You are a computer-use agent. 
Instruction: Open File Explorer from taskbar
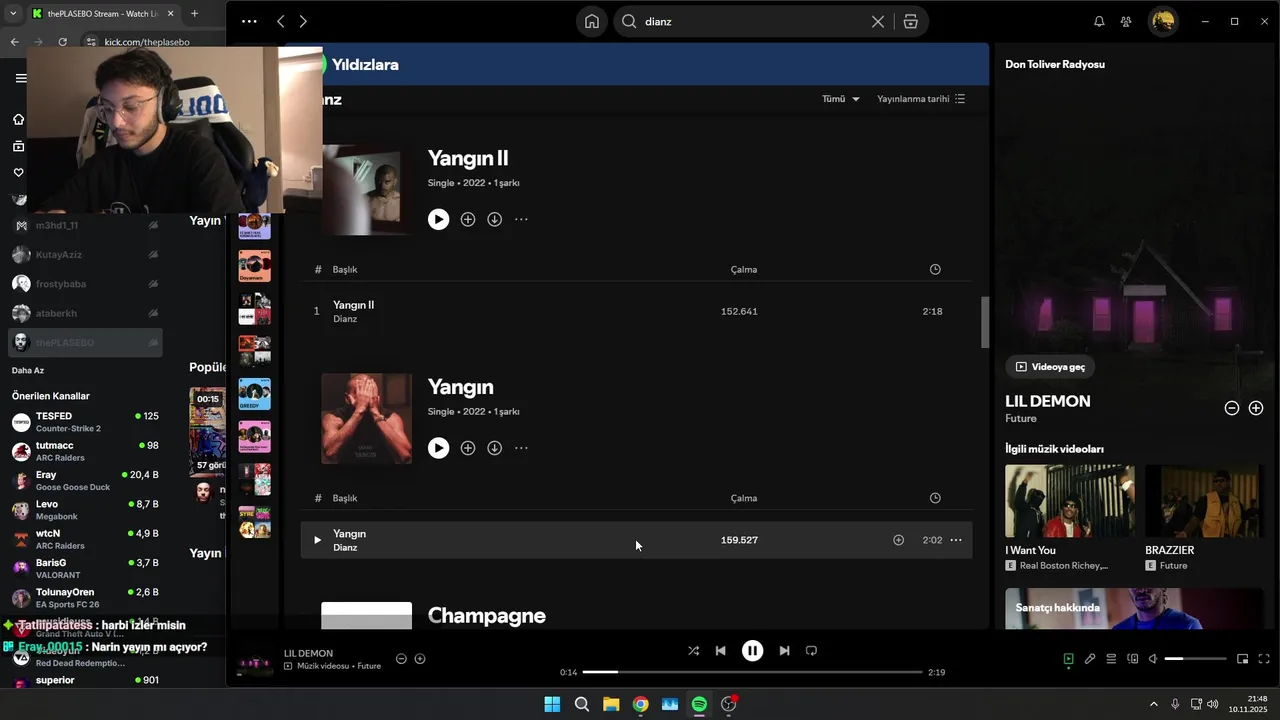coord(611,704)
